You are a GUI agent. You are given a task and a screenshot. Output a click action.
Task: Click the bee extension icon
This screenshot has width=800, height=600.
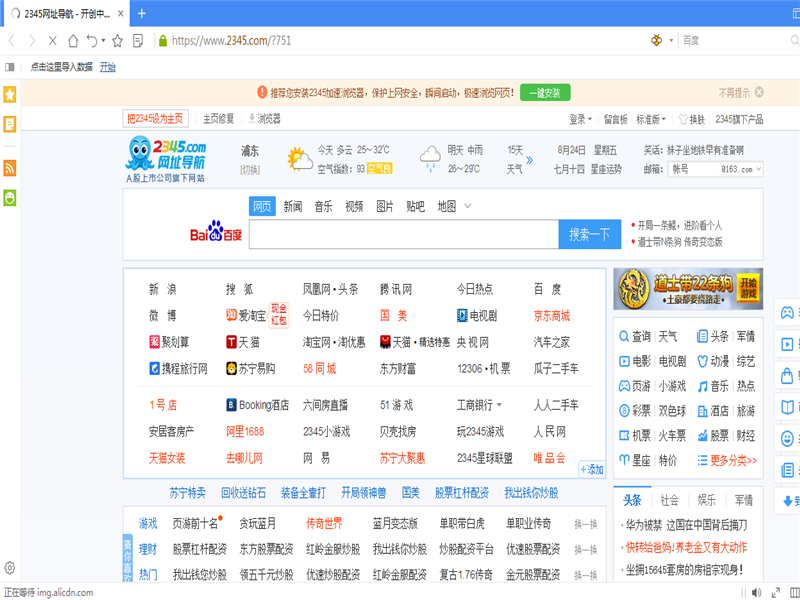click(657, 40)
